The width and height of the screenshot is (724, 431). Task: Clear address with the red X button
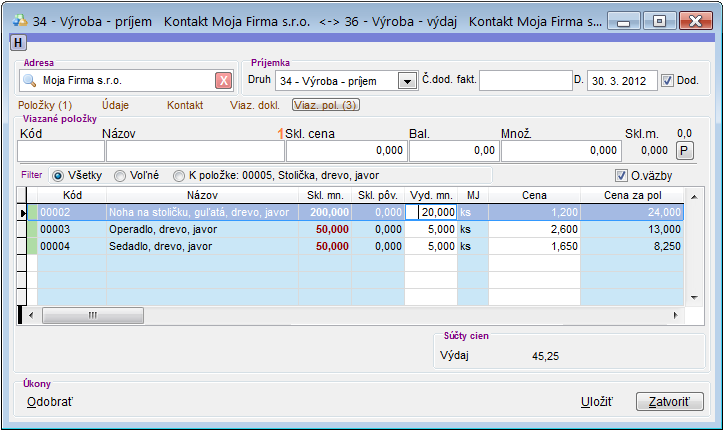pyautogui.click(x=224, y=81)
